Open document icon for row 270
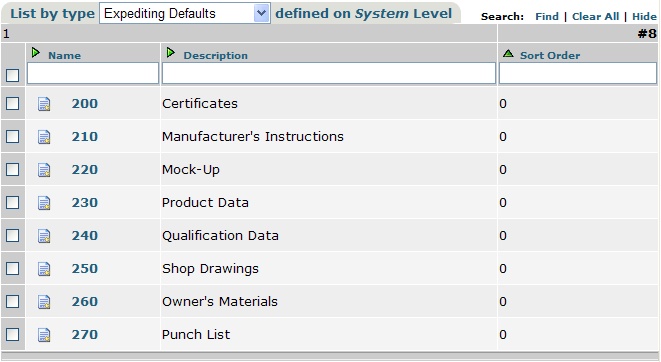The image size is (661, 362). pos(44,335)
